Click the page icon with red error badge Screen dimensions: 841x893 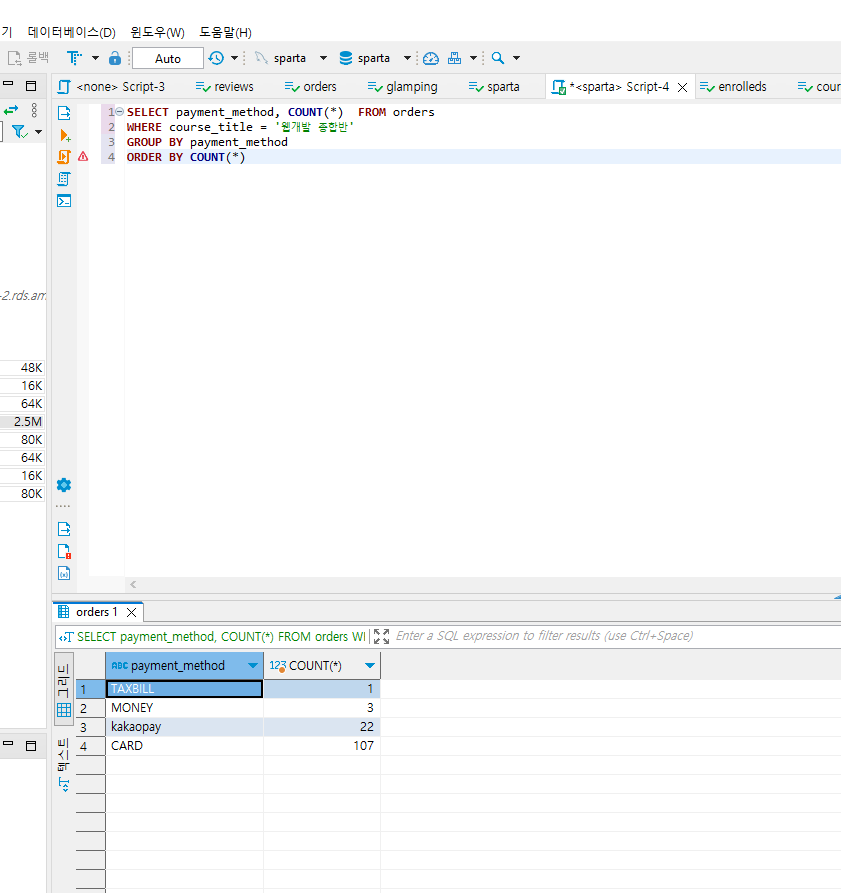point(64,551)
